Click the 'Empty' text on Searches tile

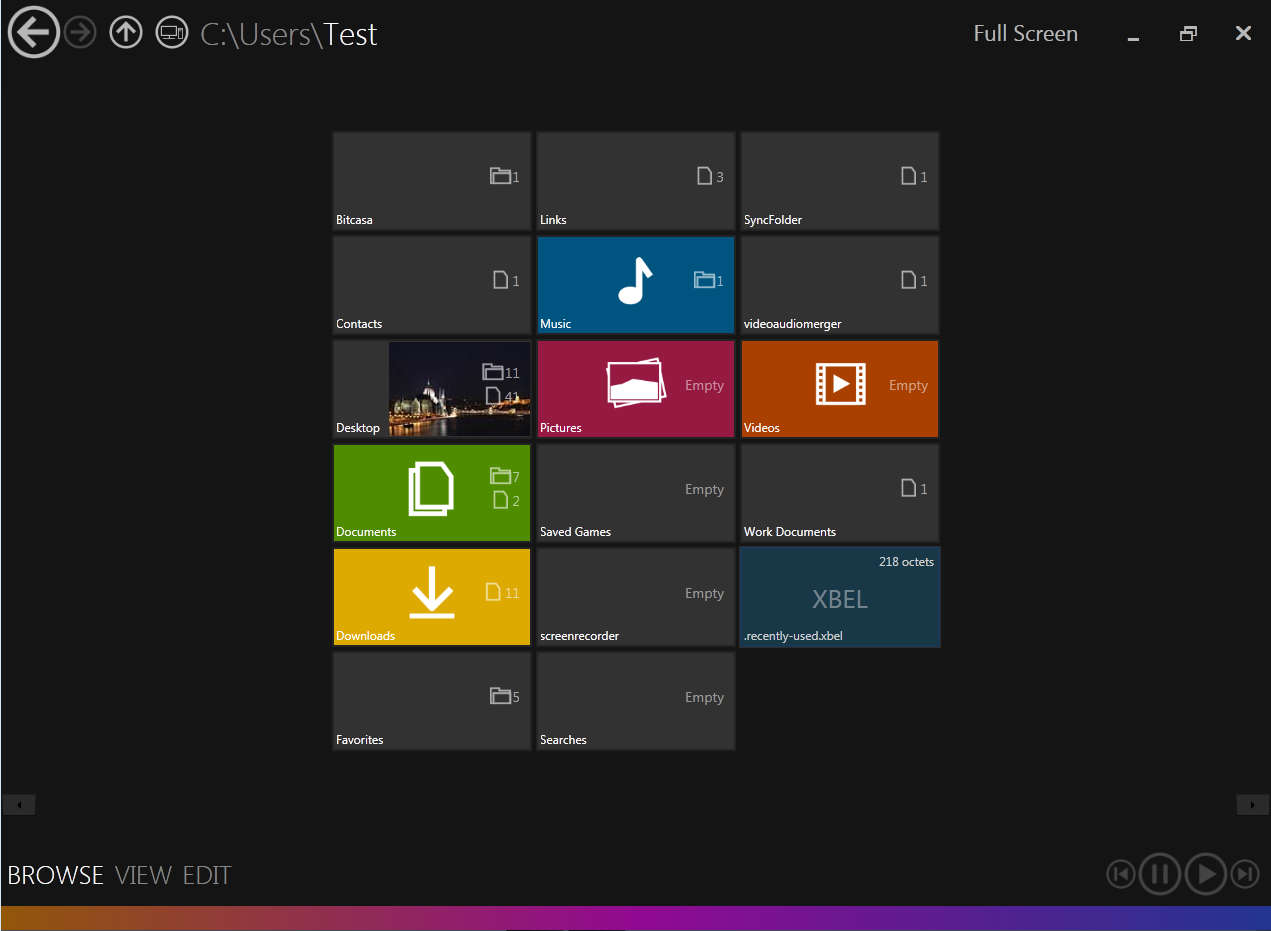pyautogui.click(x=704, y=698)
